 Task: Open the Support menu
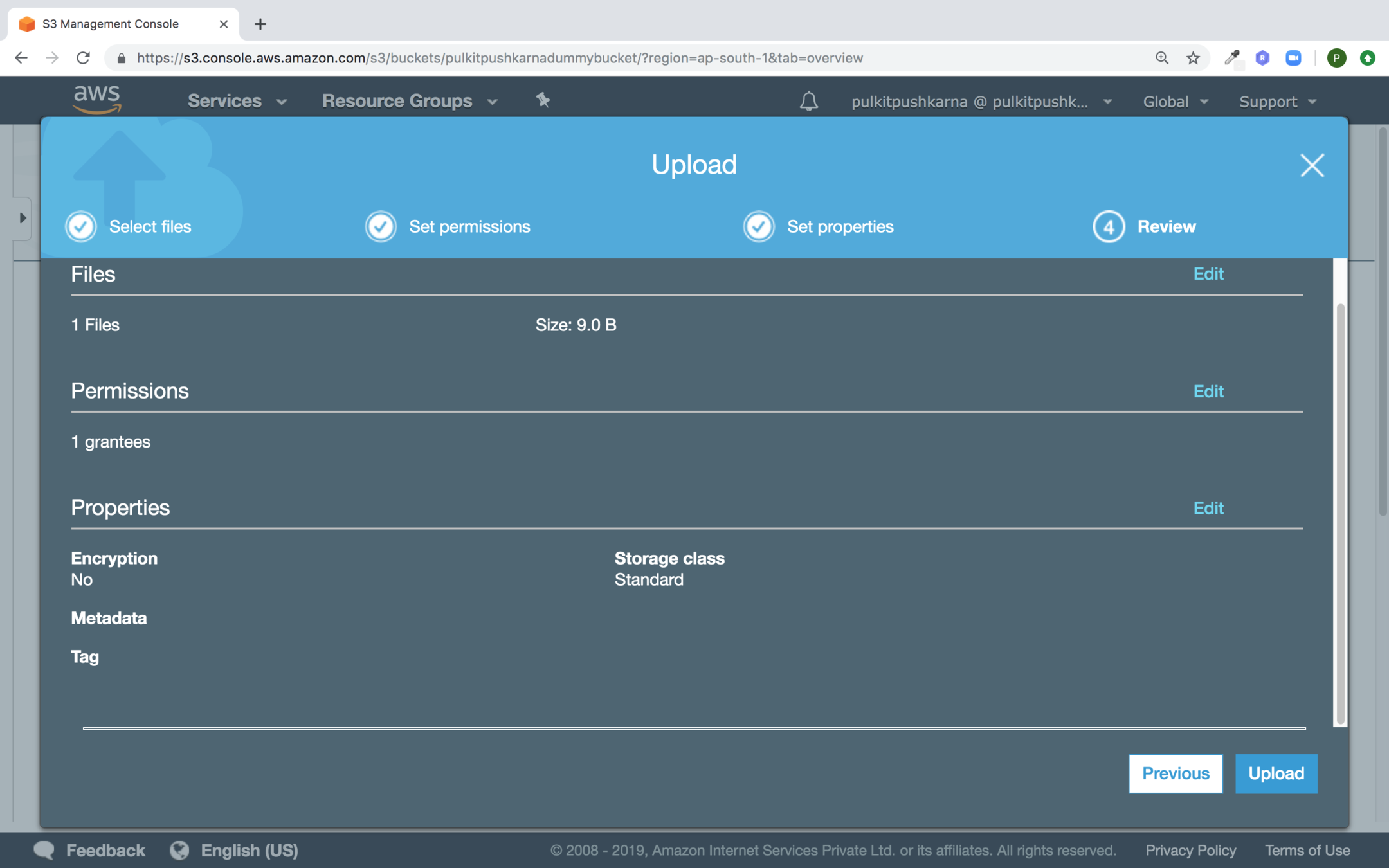click(x=1277, y=102)
